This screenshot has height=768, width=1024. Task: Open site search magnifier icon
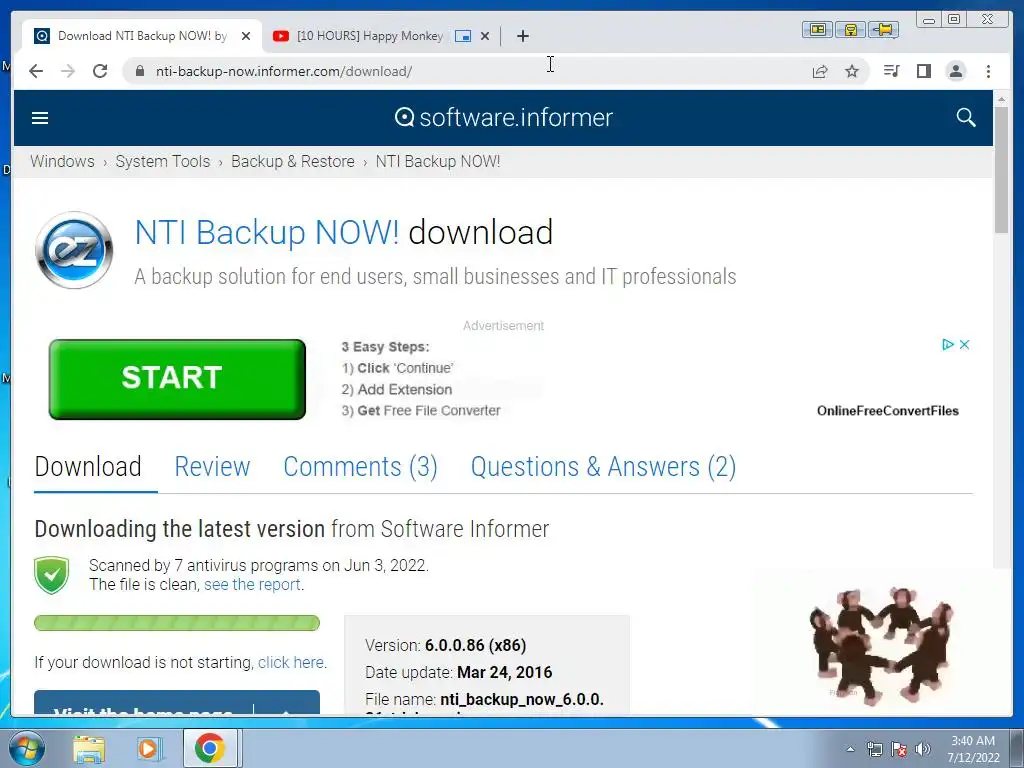pyautogui.click(x=966, y=118)
